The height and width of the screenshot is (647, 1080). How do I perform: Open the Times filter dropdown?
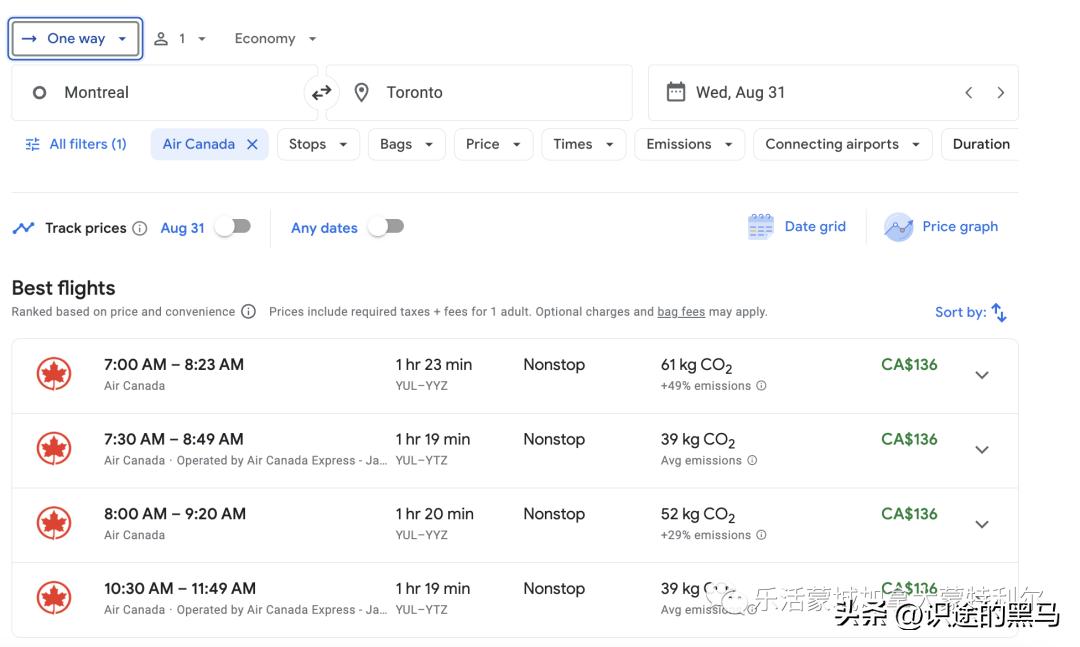click(583, 144)
